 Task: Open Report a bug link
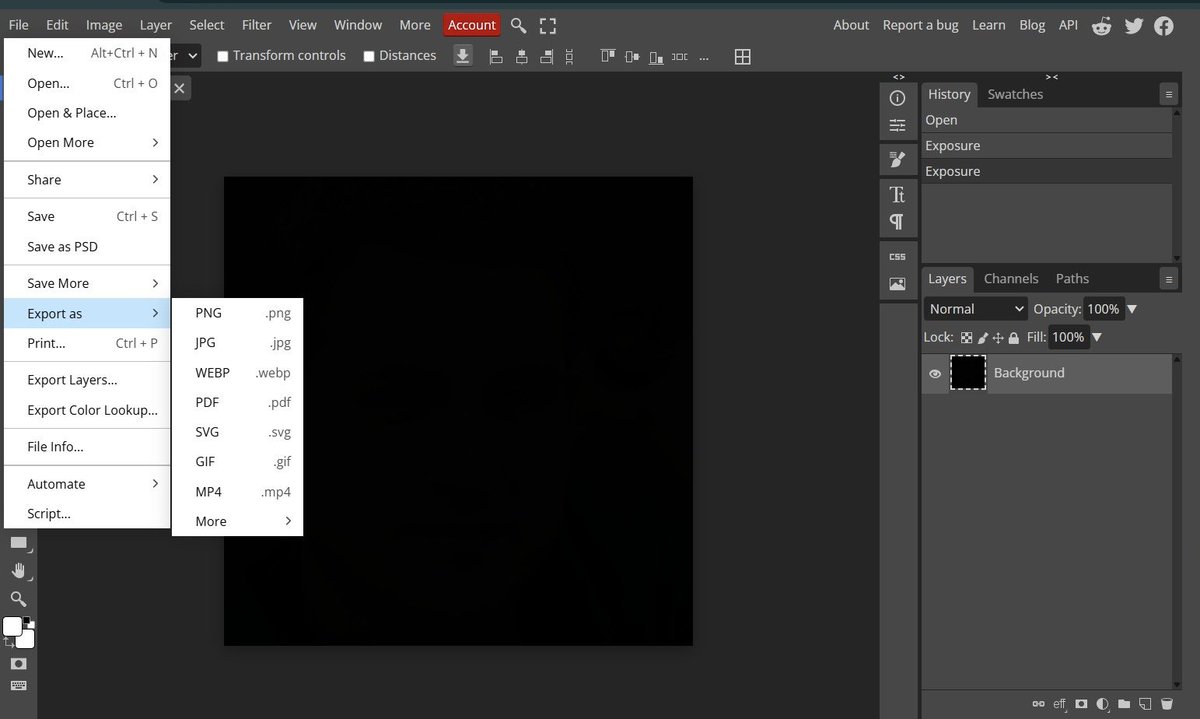click(x=920, y=25)
